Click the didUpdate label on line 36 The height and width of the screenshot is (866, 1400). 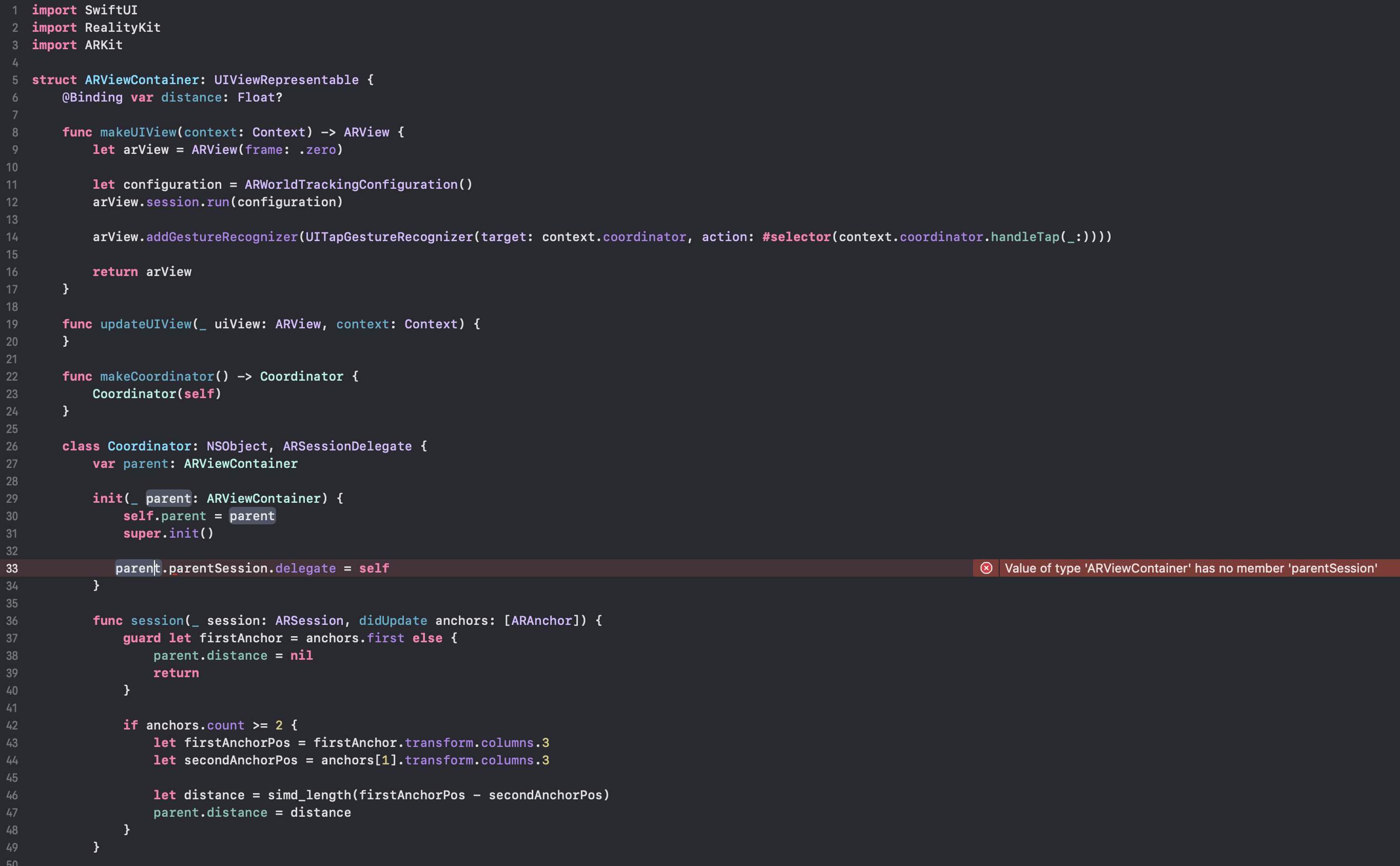click(393, 620)
